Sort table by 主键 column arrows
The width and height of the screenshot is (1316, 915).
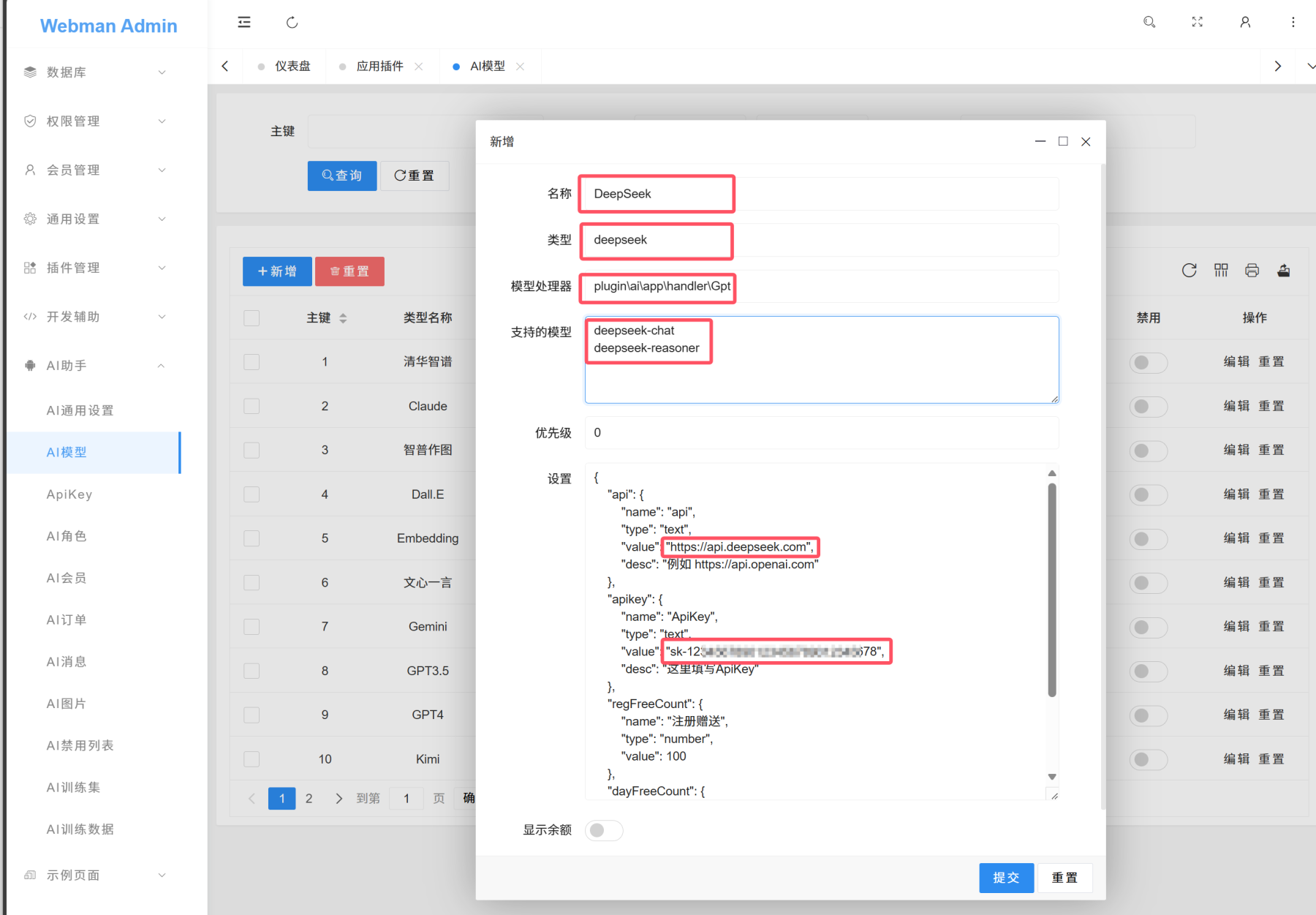(x=343, y=318)
